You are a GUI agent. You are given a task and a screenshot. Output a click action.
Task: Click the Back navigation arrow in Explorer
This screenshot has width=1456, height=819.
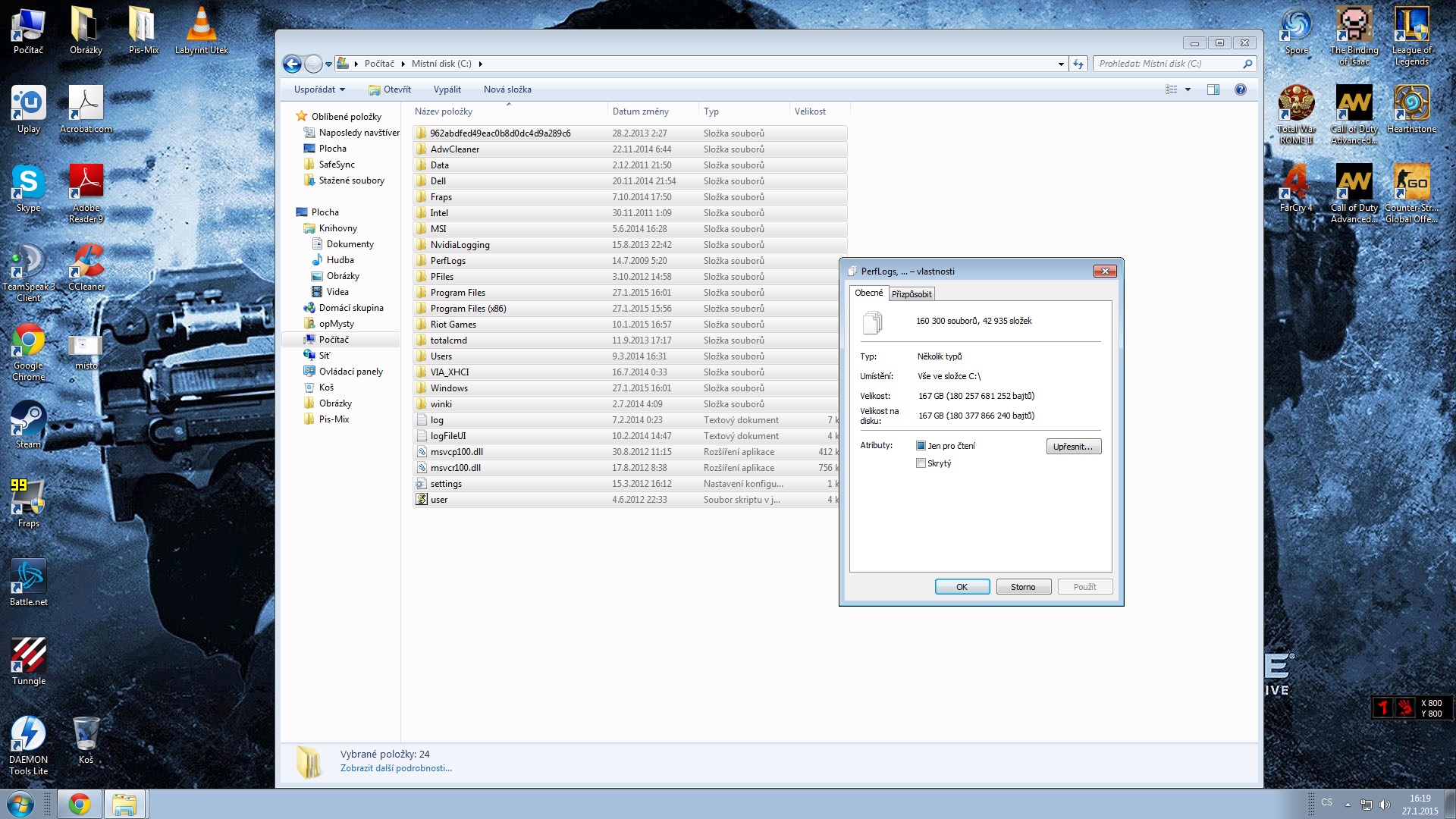point(292,64)
